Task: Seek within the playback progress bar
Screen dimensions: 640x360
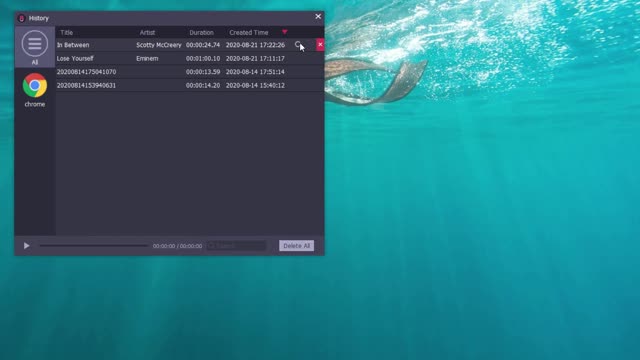Action: click(93, 246)
